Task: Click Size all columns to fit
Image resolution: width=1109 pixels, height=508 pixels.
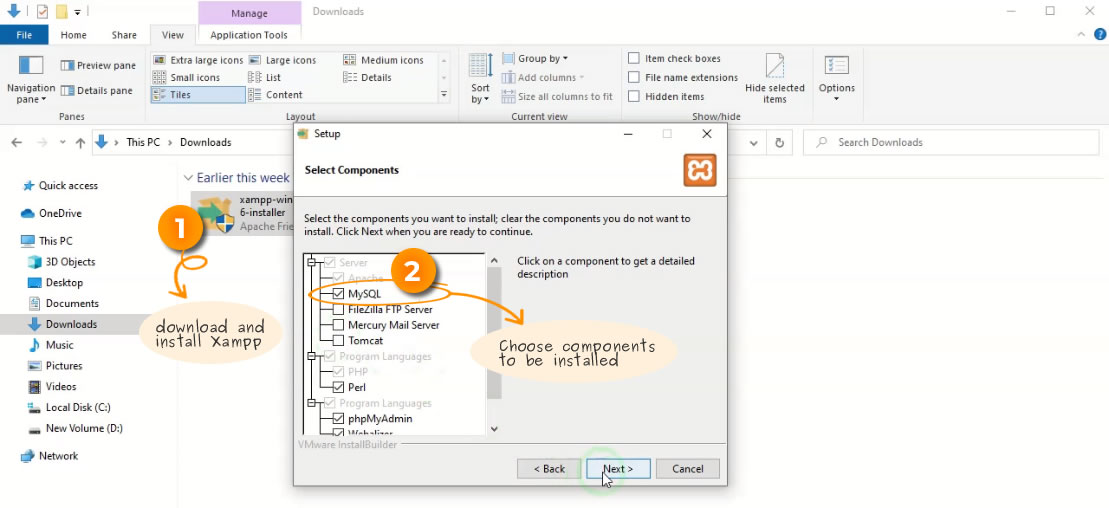Action: tap(557, 96)
